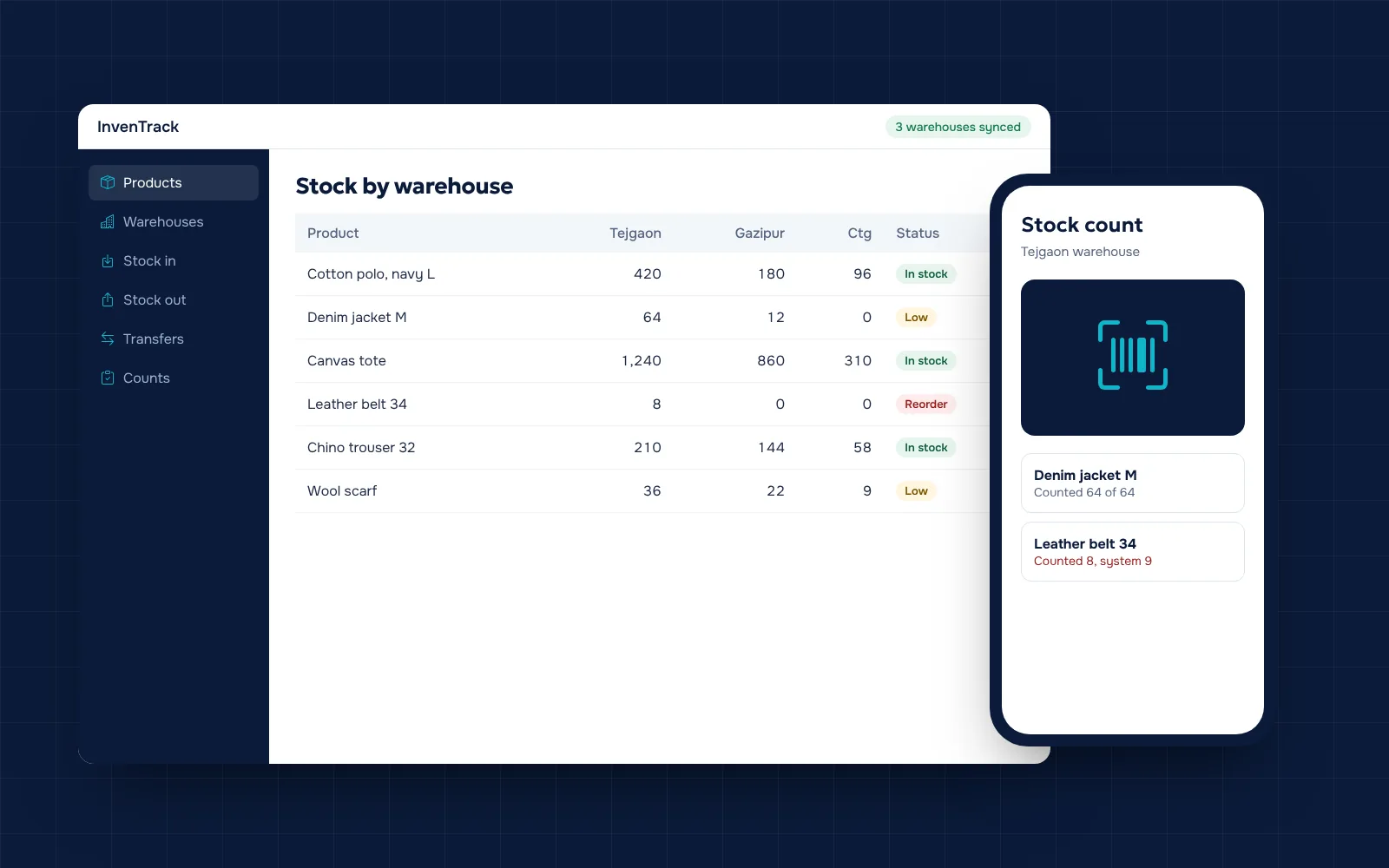Click the 3 warehouses synced badge

tap(958, 127)
